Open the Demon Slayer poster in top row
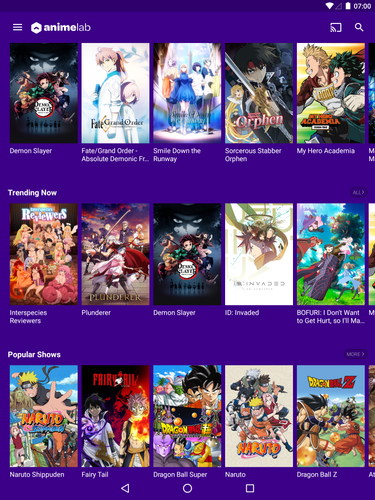The width and height of the screenshot is (375, 500). (x=44, y=93)
